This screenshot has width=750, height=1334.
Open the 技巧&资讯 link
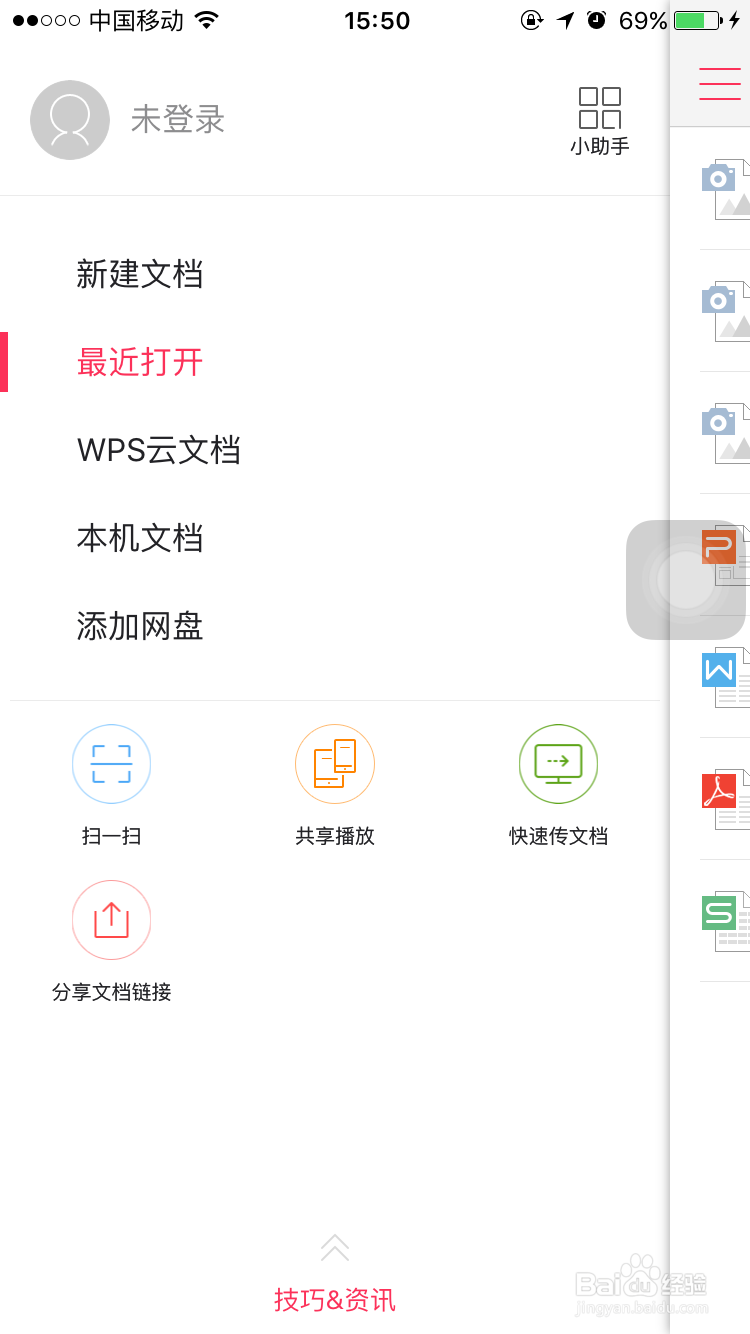[x=335, y=1300]
